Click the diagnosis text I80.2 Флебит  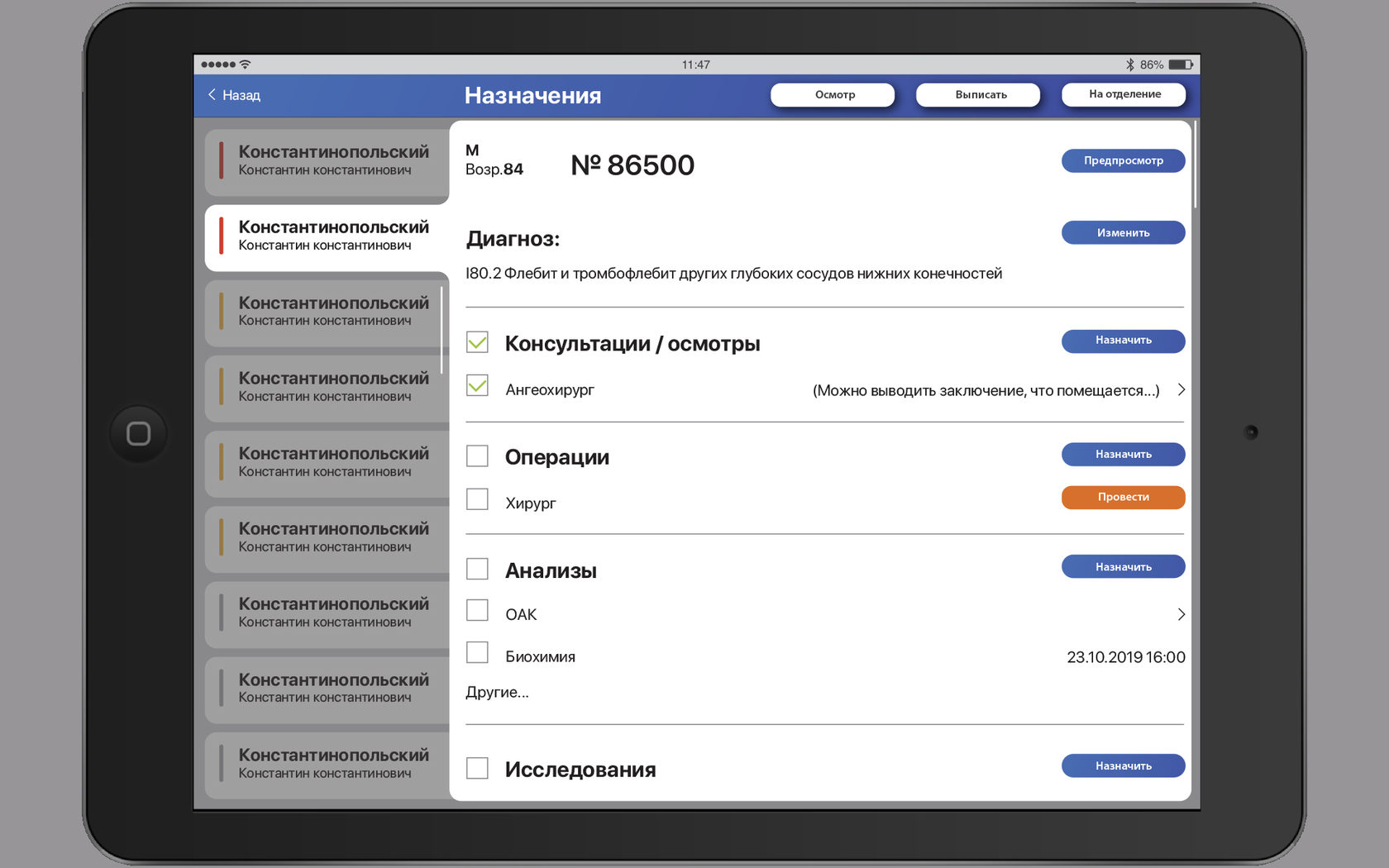point(733,274)
